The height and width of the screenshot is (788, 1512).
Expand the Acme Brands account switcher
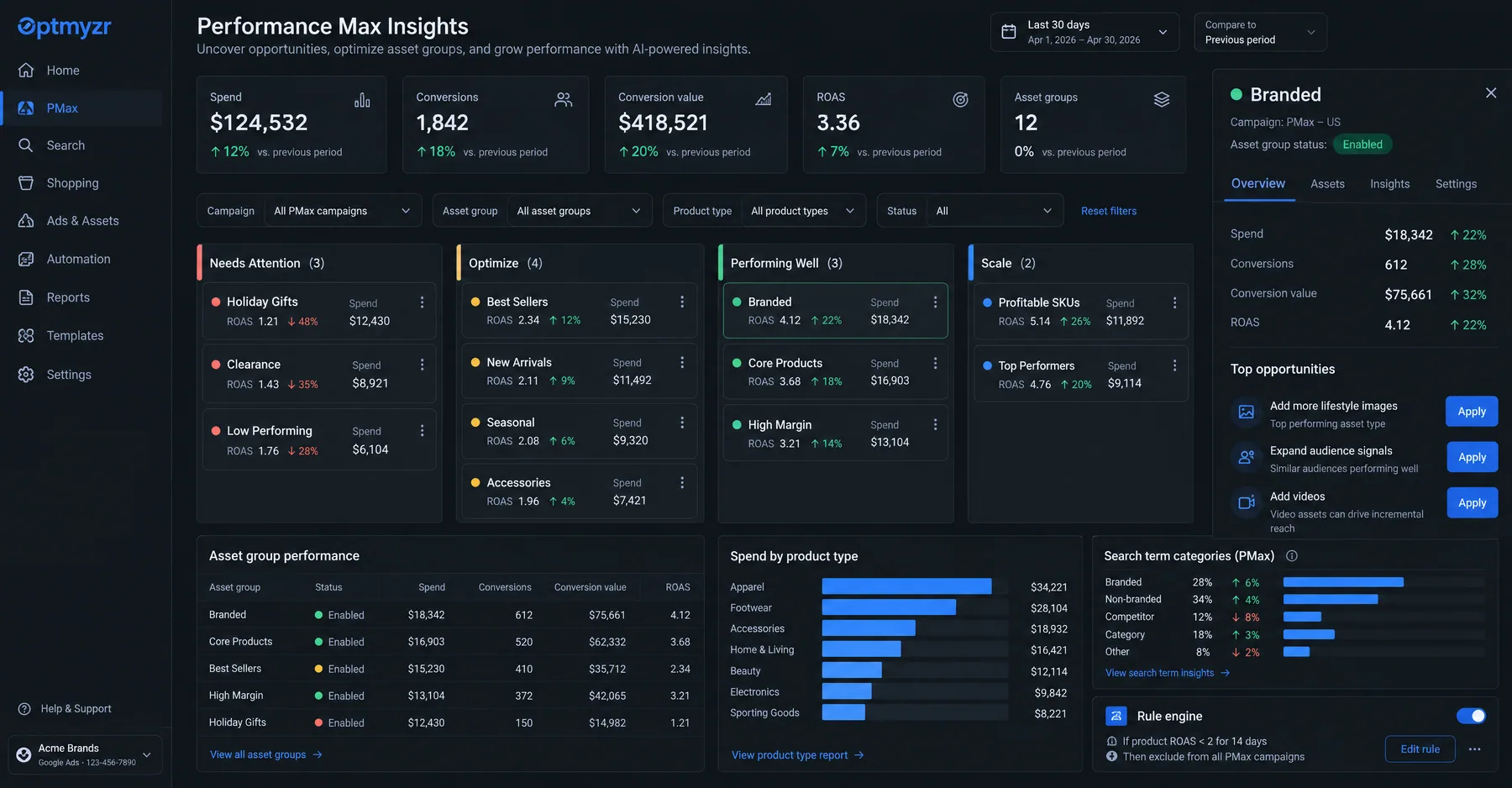point(85,754)
